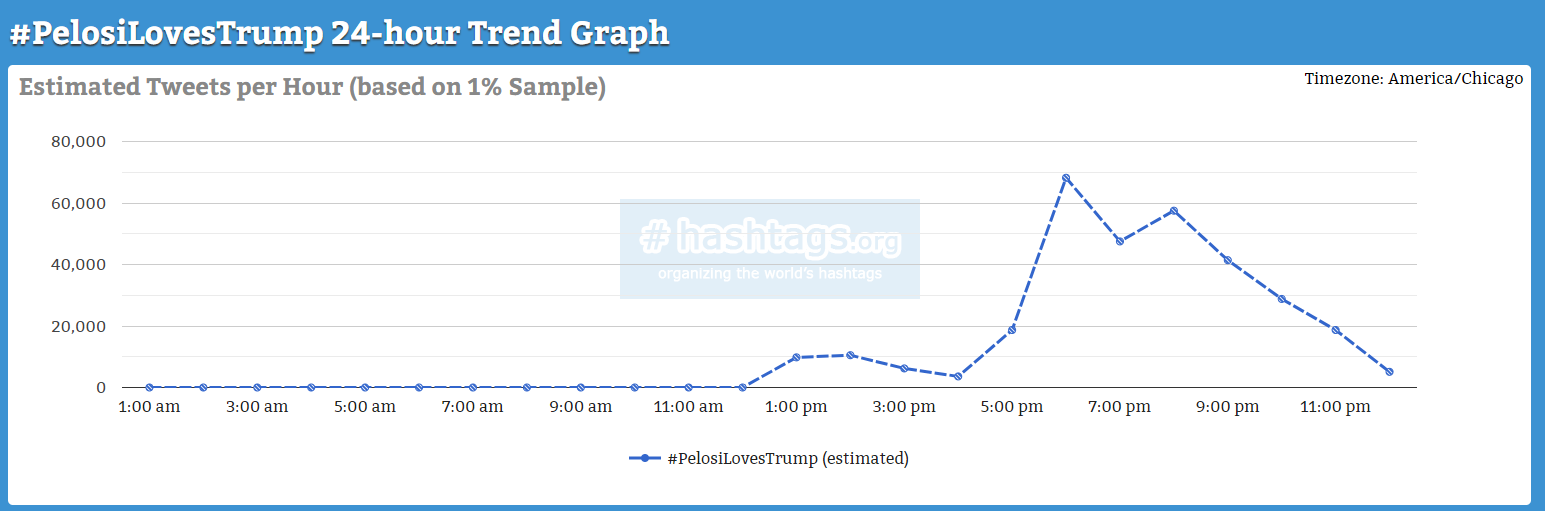The height and width of the screenshot is (511, 1545).
Task: Click the 6:00 pm peak data point
Action: (x=1066, y=178)
